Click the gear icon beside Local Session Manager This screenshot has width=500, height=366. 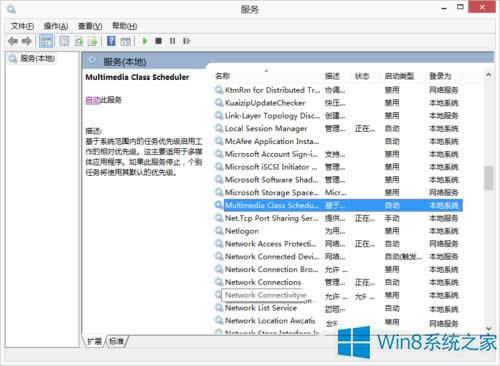pyautogui.click(x=219, y=128)
